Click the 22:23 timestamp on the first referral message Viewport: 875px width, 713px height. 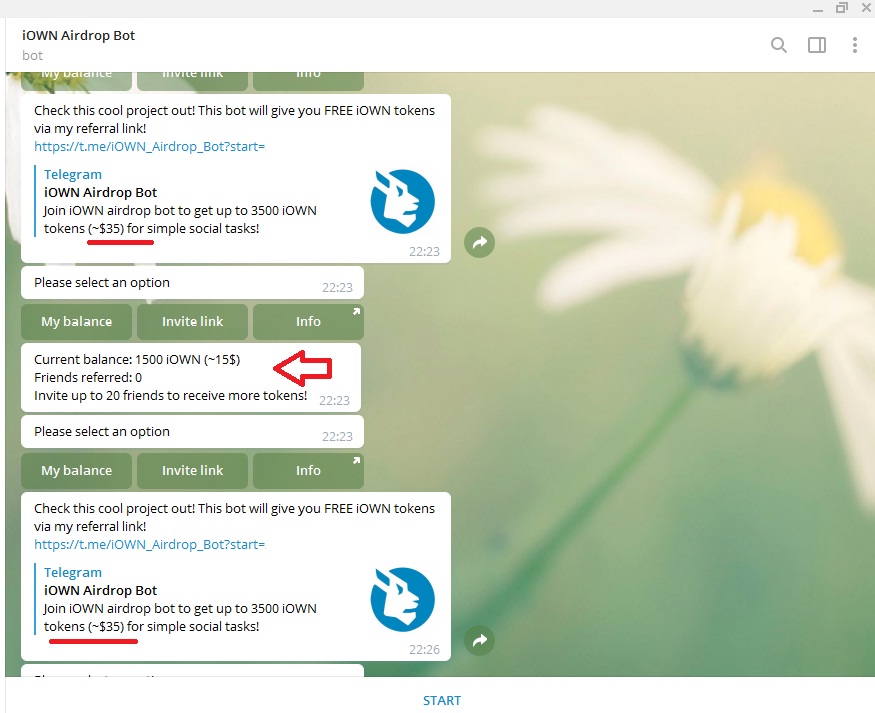click(424, 252)
